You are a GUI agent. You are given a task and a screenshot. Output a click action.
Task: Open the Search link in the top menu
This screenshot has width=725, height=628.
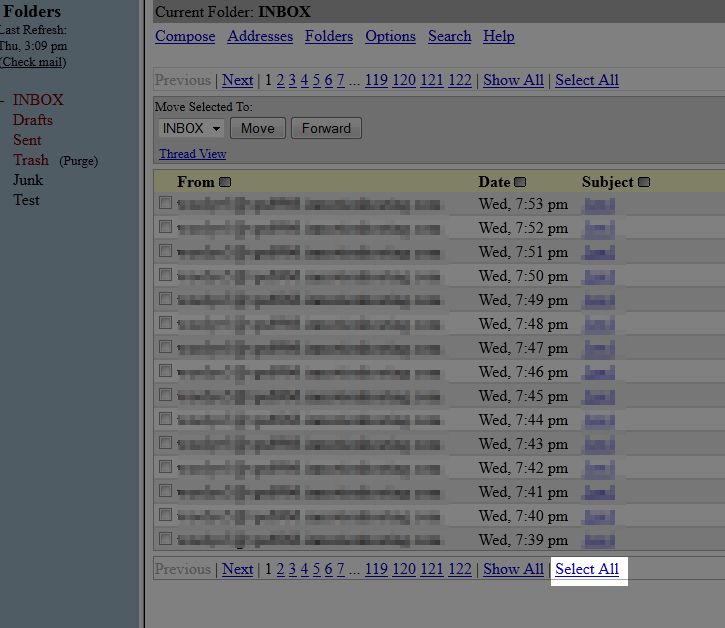(449, 36)
